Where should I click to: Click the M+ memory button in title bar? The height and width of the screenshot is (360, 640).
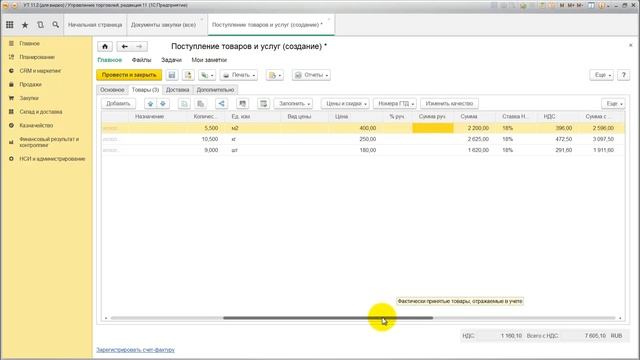571,5
